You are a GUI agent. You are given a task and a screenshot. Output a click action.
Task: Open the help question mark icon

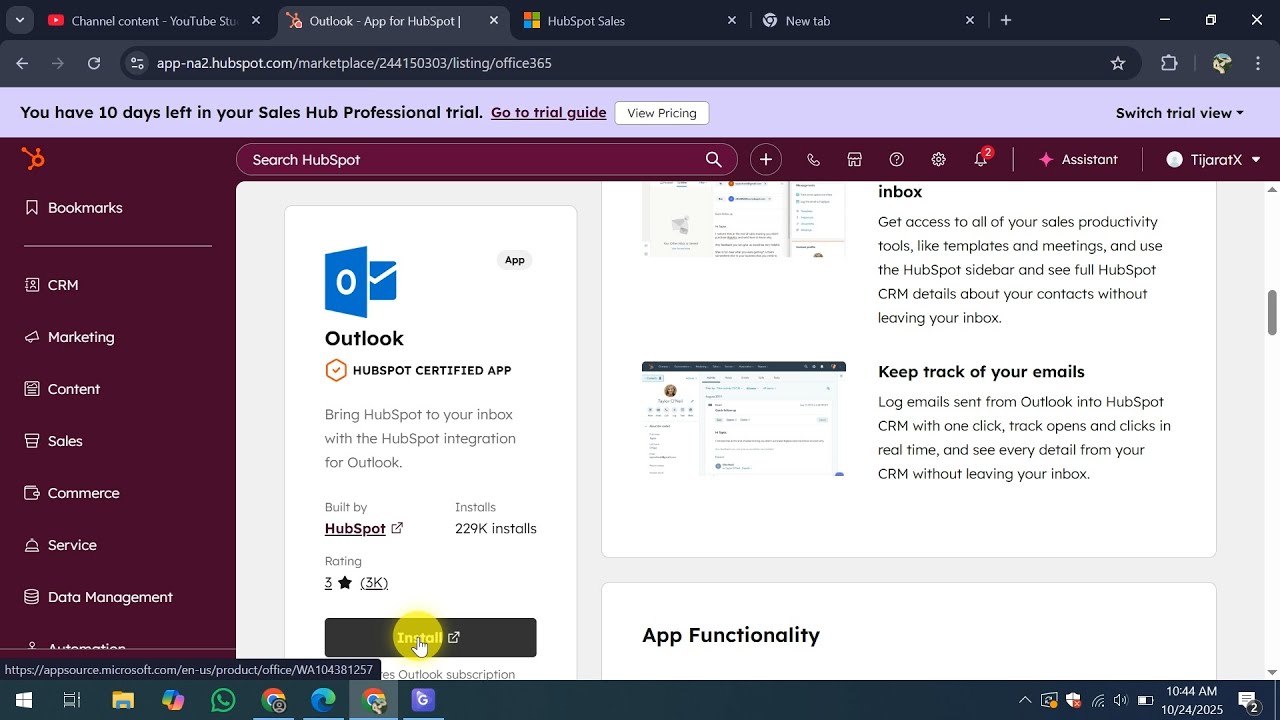pyautogui.click(x=897, y=160)
